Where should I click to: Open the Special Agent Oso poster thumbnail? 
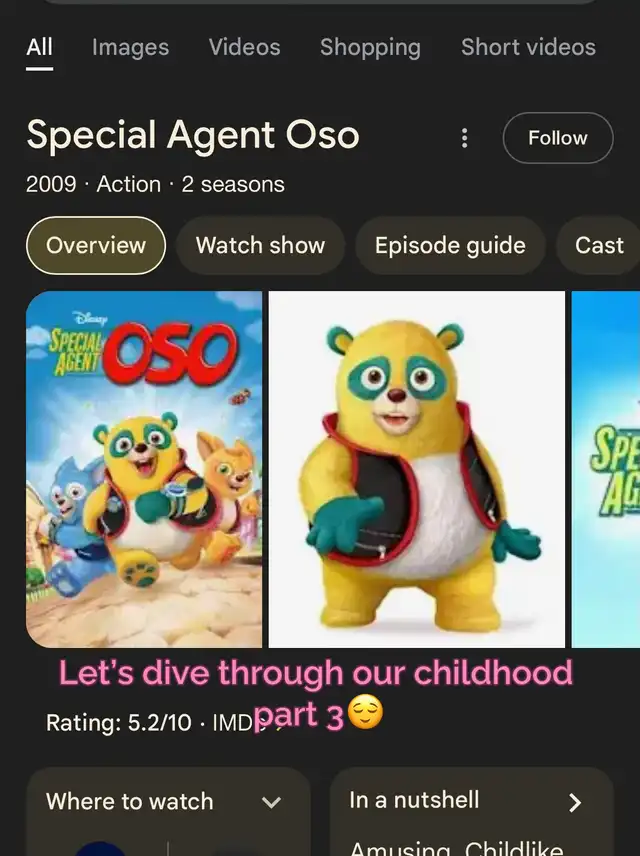pos(144,469)
